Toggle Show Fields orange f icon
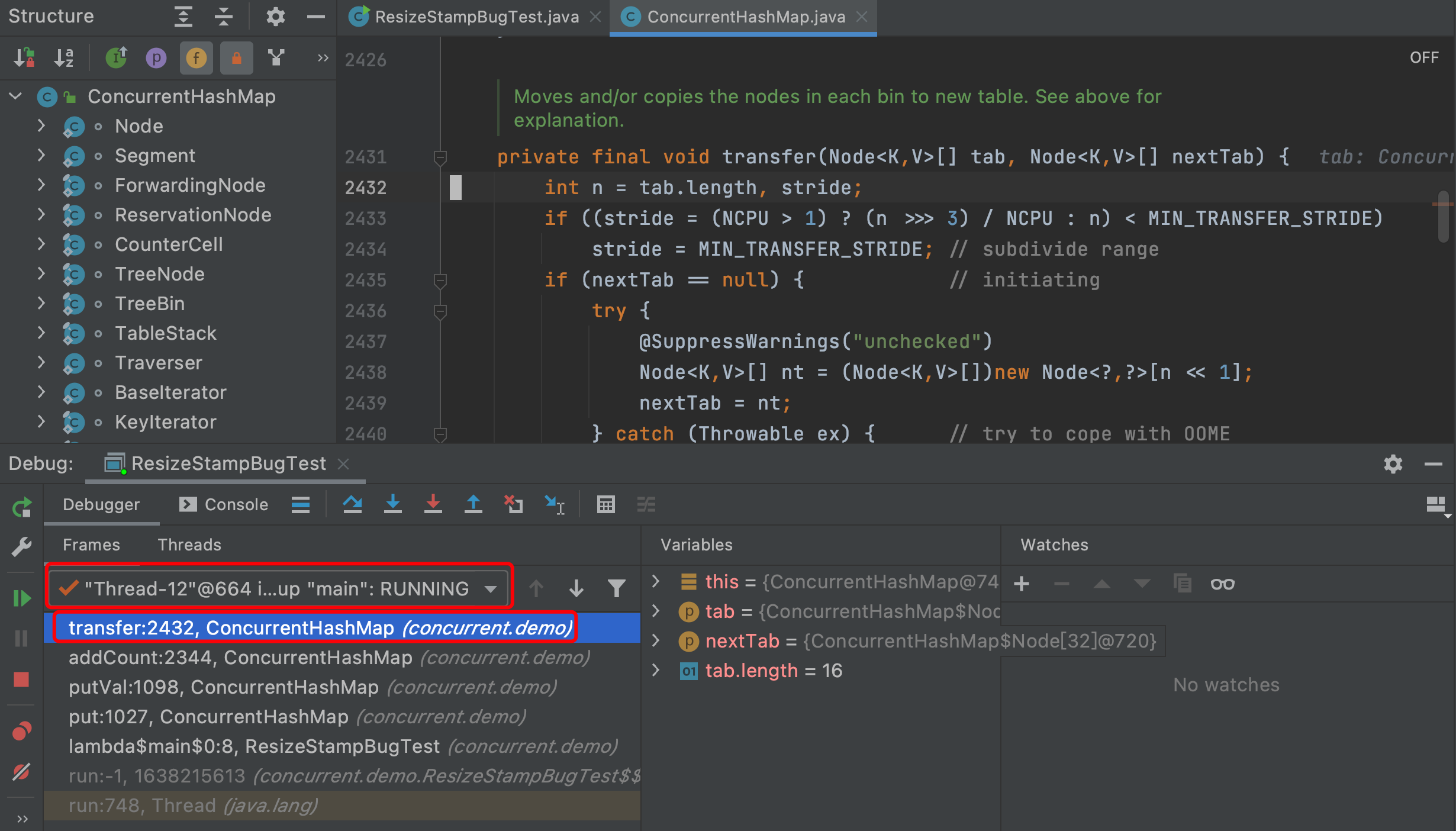Screen dimensions: 1456x831 click(197, 57)
